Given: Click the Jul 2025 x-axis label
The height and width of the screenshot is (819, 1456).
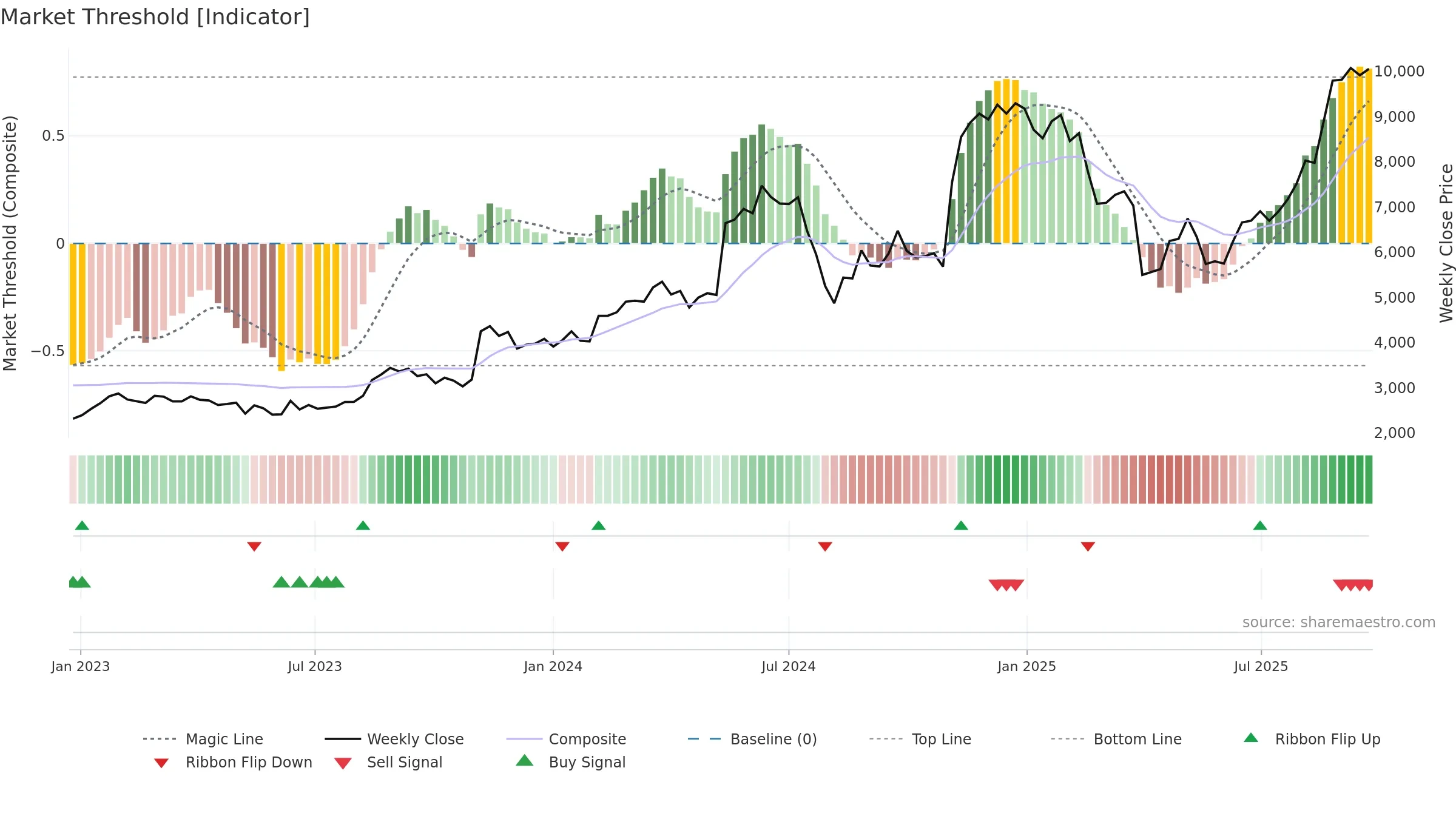Looking at the screenshot, I should click(1261, 666).
